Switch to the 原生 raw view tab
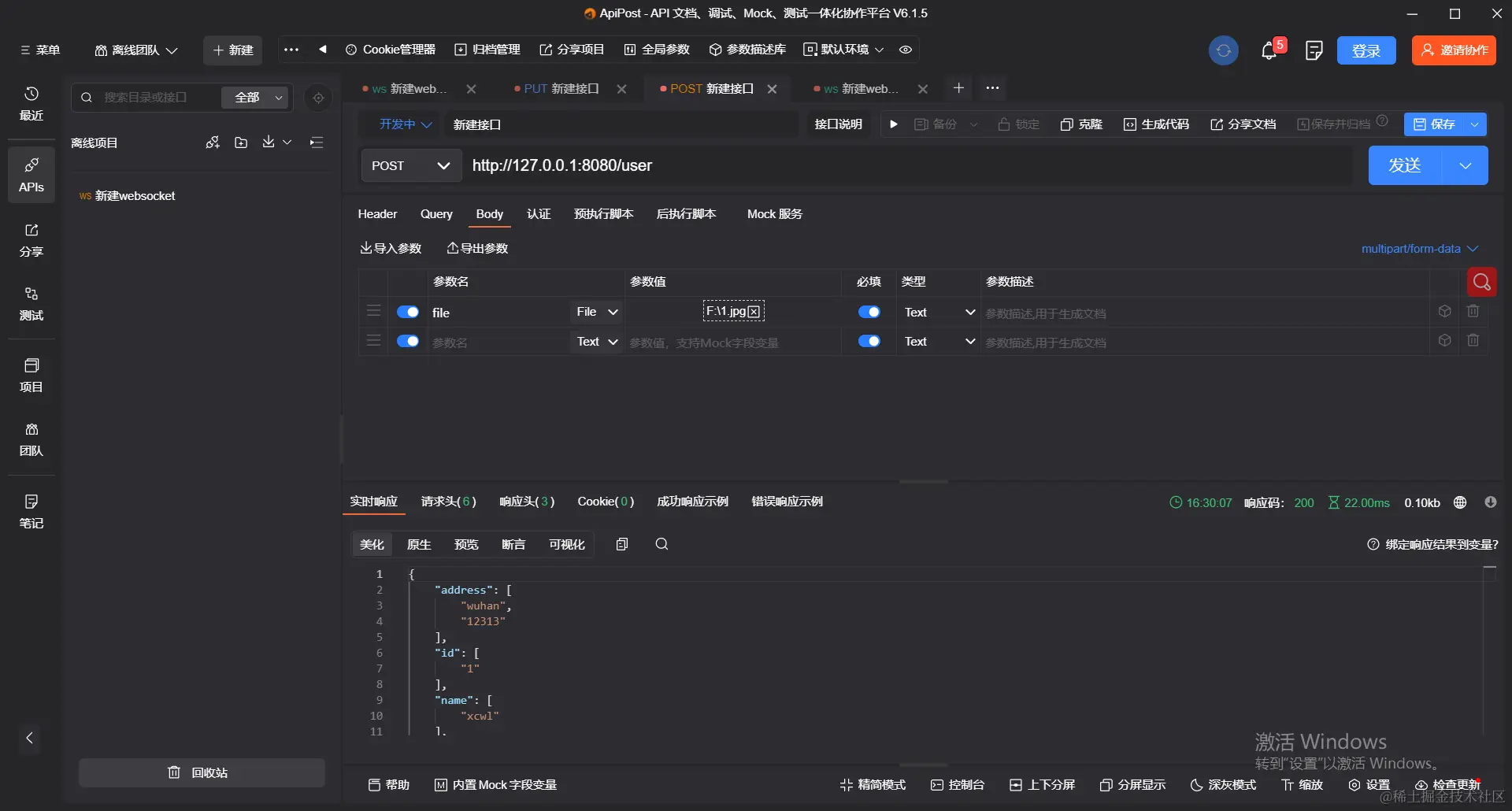The image size is (1512, 811). coord(419,544)
